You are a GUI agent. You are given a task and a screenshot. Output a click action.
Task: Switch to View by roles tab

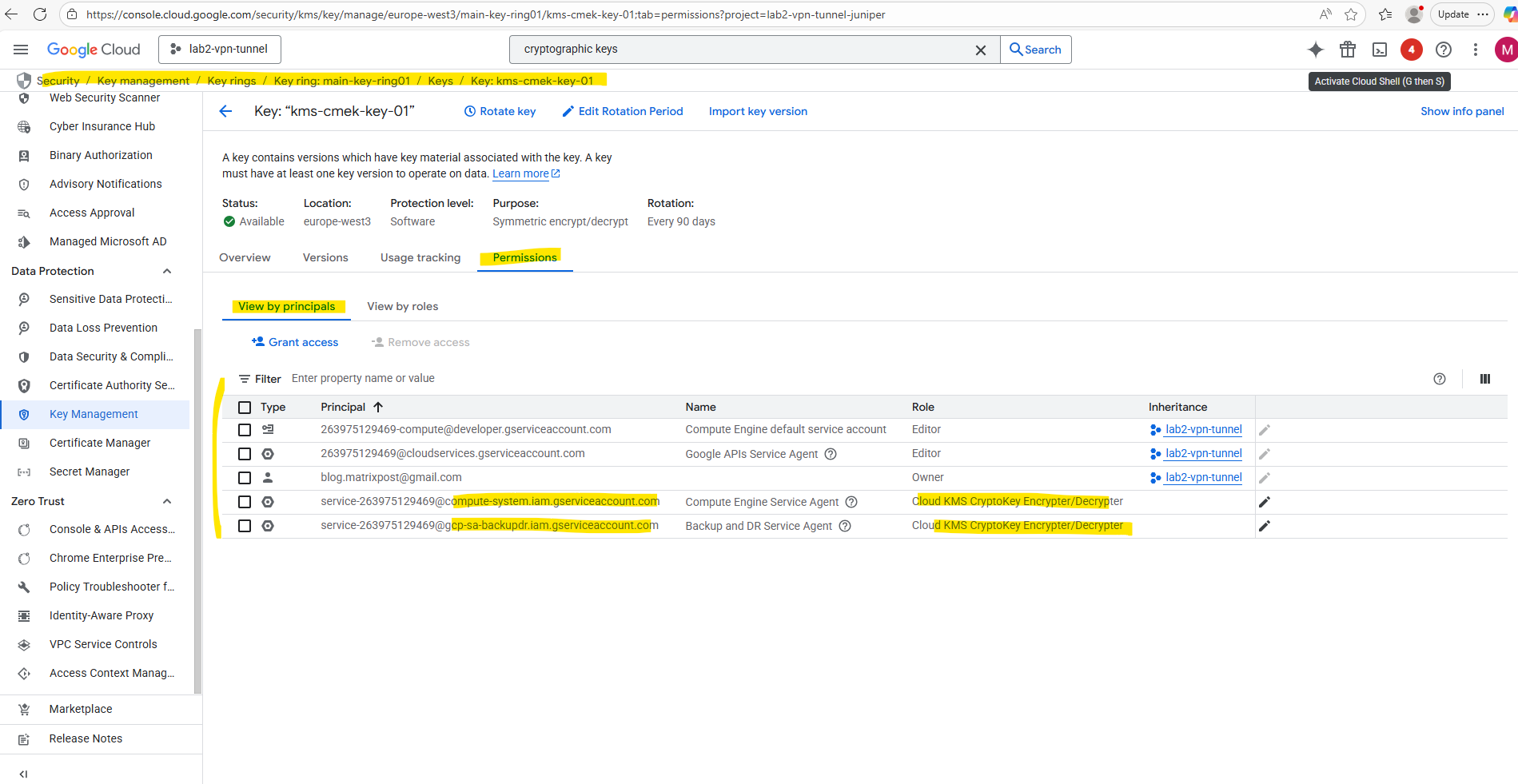pos(402,306)
